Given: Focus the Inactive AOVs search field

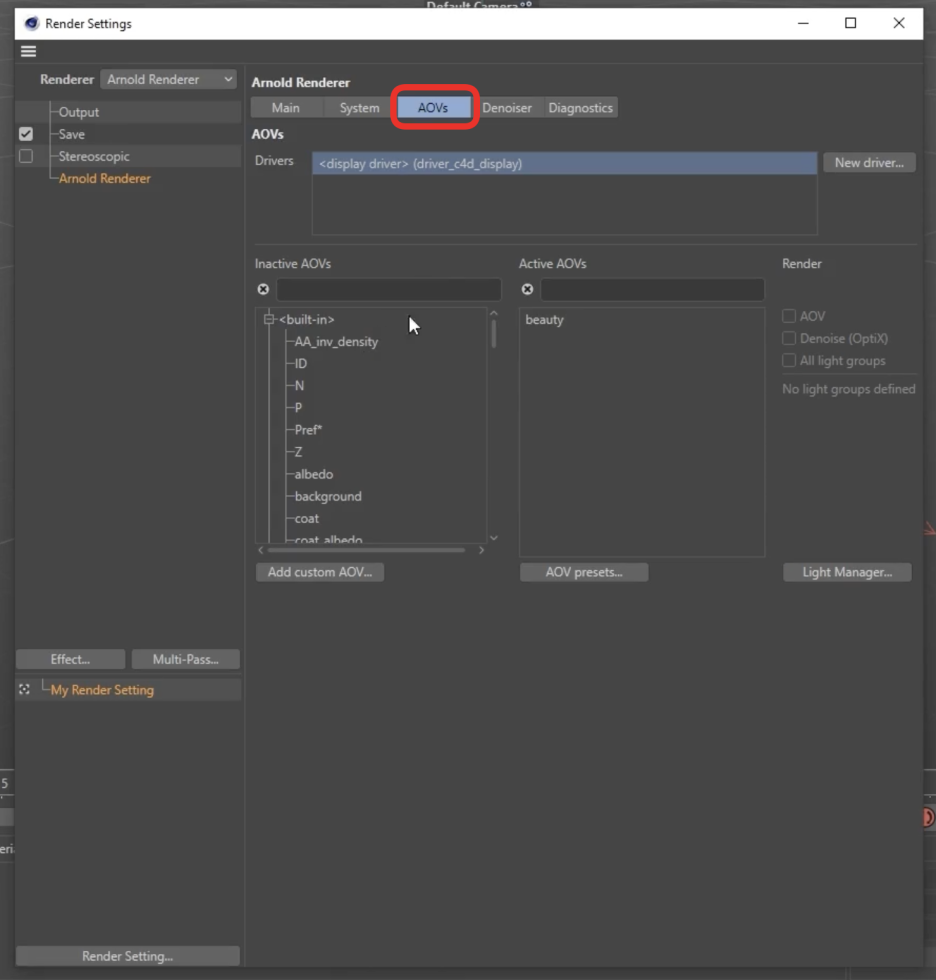Looking at the screenshot, I should (x=389, y=289).
